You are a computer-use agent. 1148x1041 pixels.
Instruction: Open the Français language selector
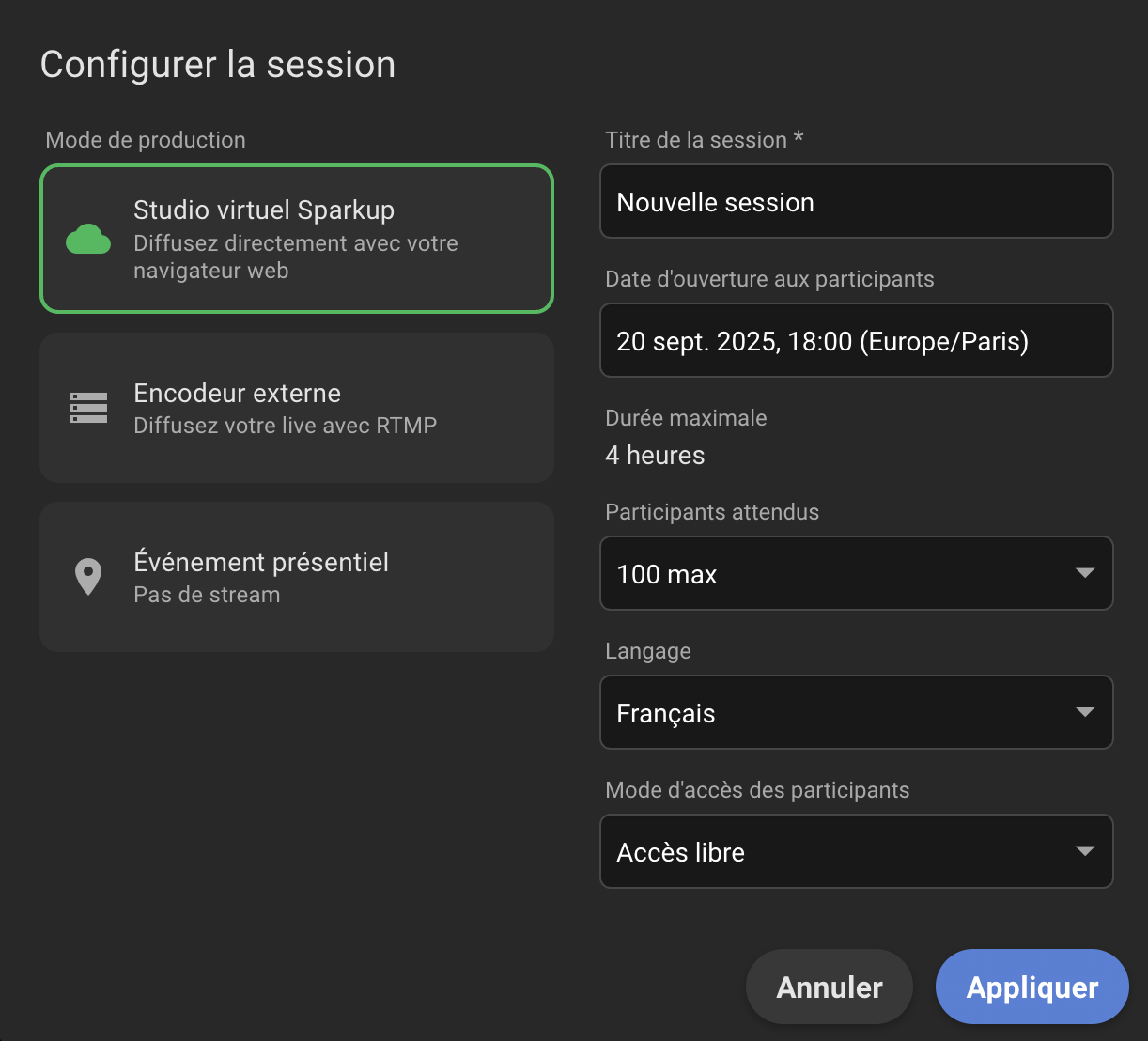tap(856, 712)
